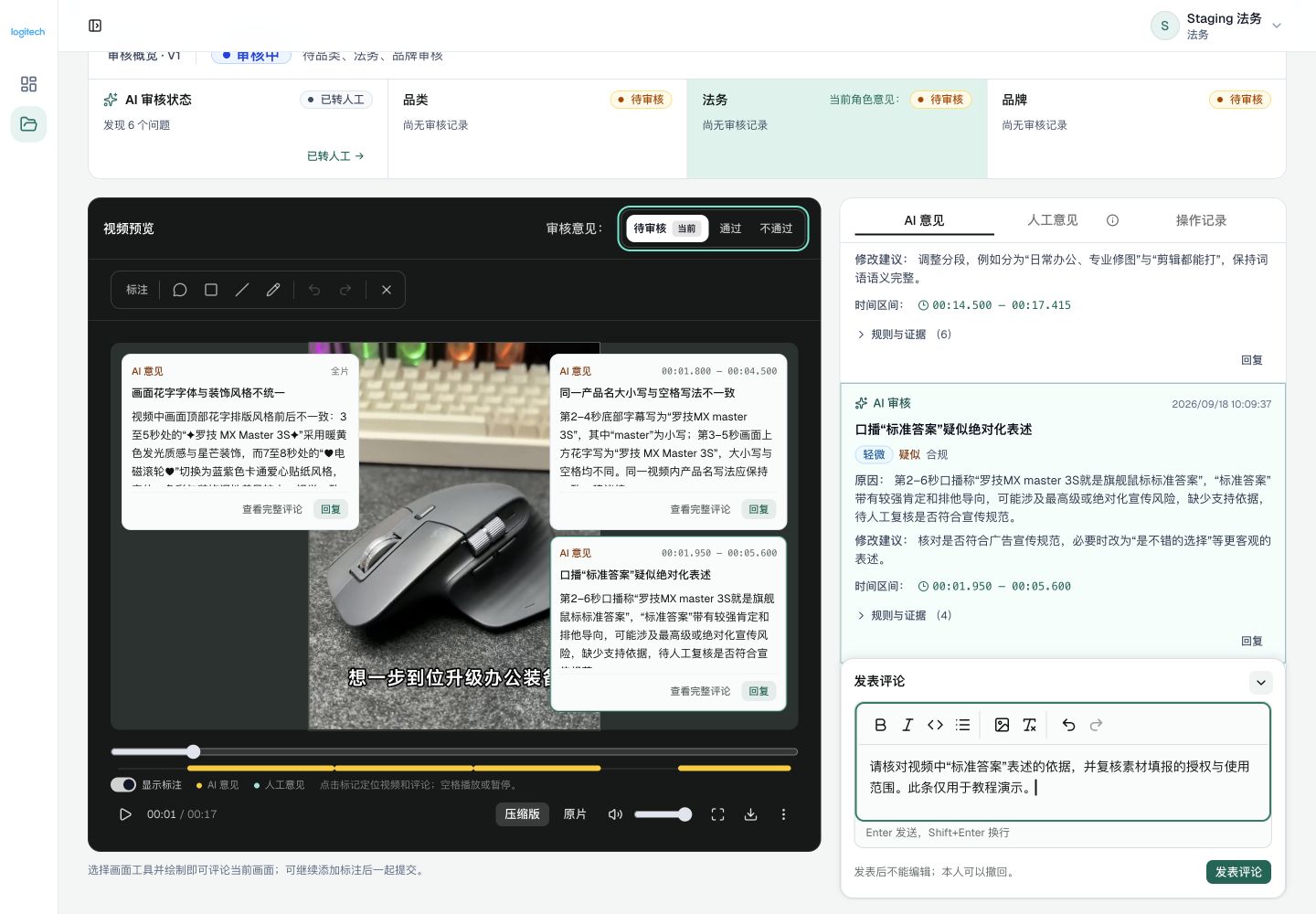Redo in comment editor
Image resolution: width=1316 pixels, height=914 pixels.
pyautogui.click(x=1096, y=725)
